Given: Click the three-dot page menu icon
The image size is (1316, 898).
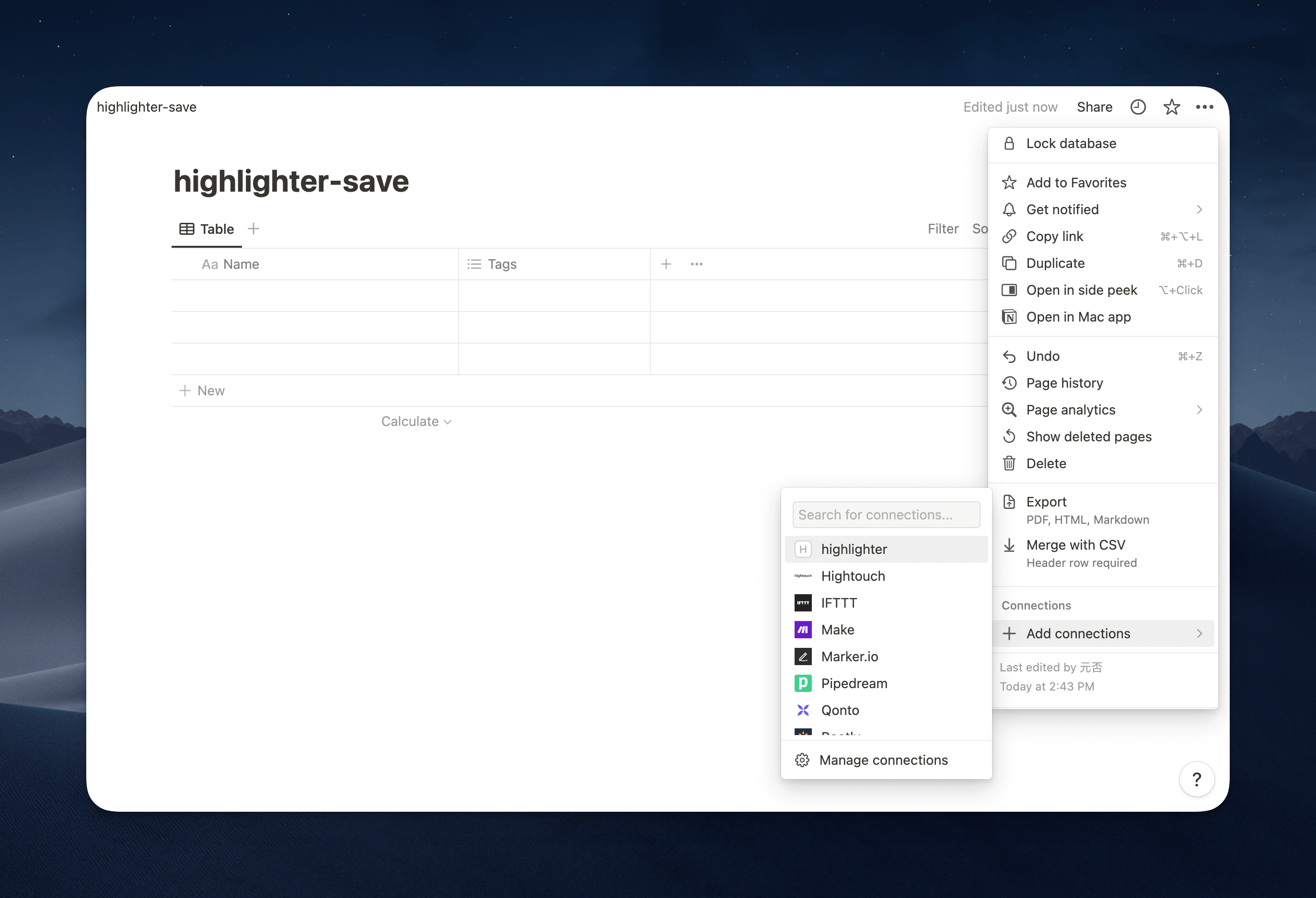Looking at the screenshot, I should point(1204,107).
